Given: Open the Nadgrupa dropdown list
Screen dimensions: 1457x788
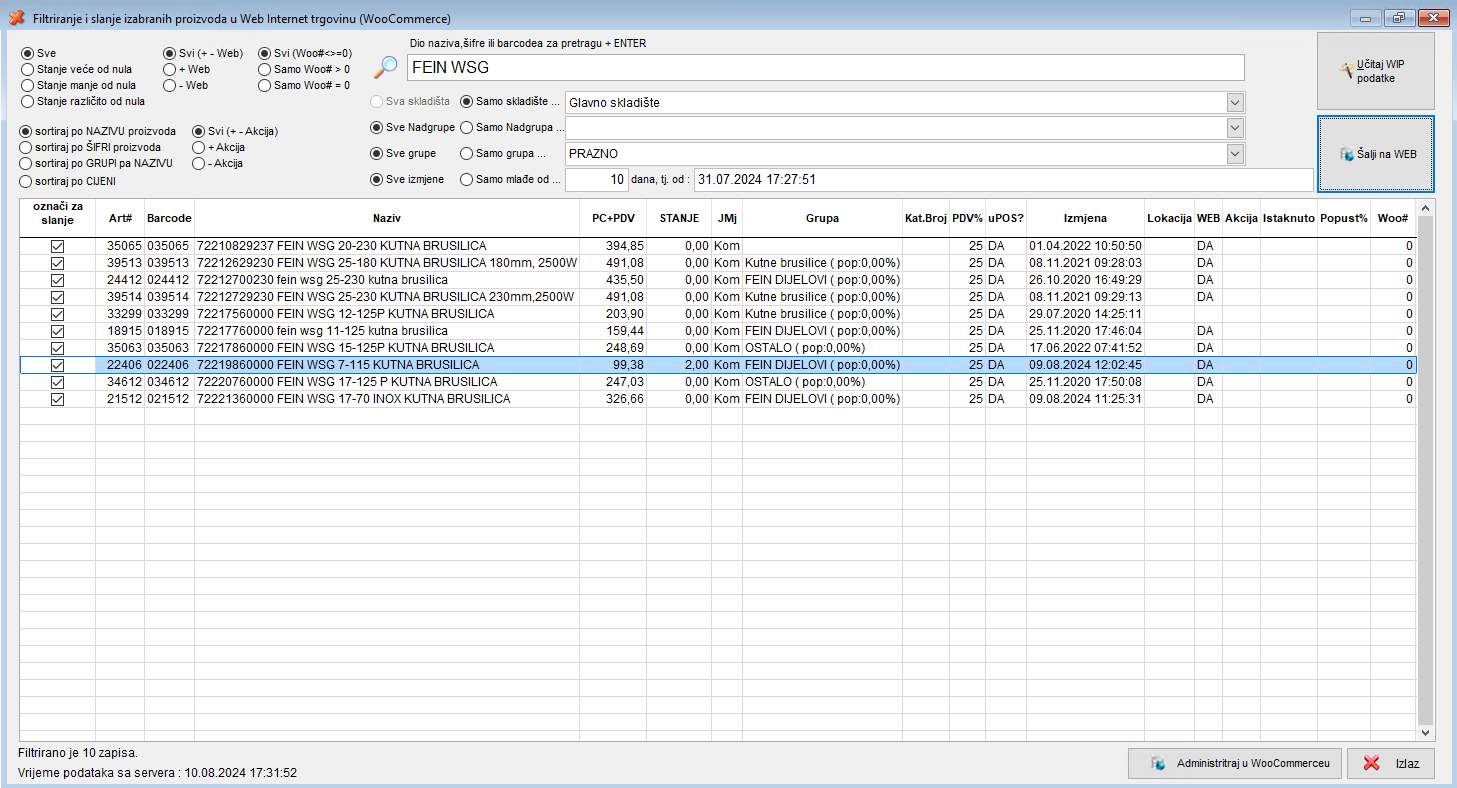Looking at the screenshot, I should coord(1235,128).
